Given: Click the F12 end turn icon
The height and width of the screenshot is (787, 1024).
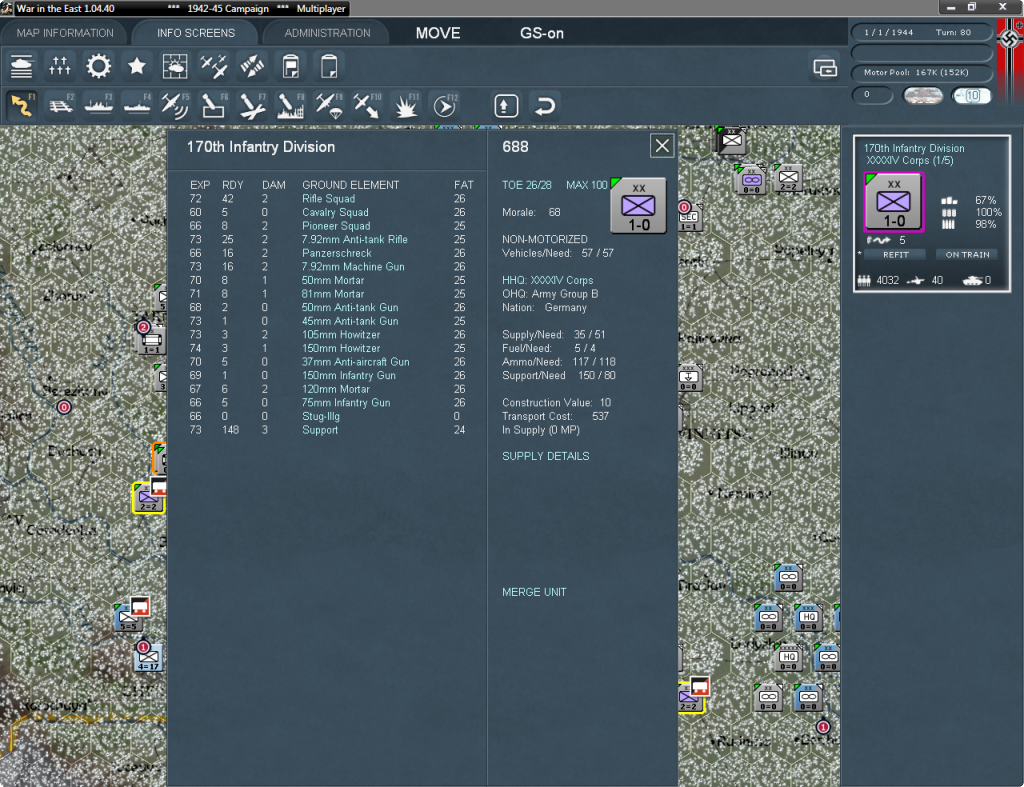Looking at the screenshot, I should coord(445,106).
